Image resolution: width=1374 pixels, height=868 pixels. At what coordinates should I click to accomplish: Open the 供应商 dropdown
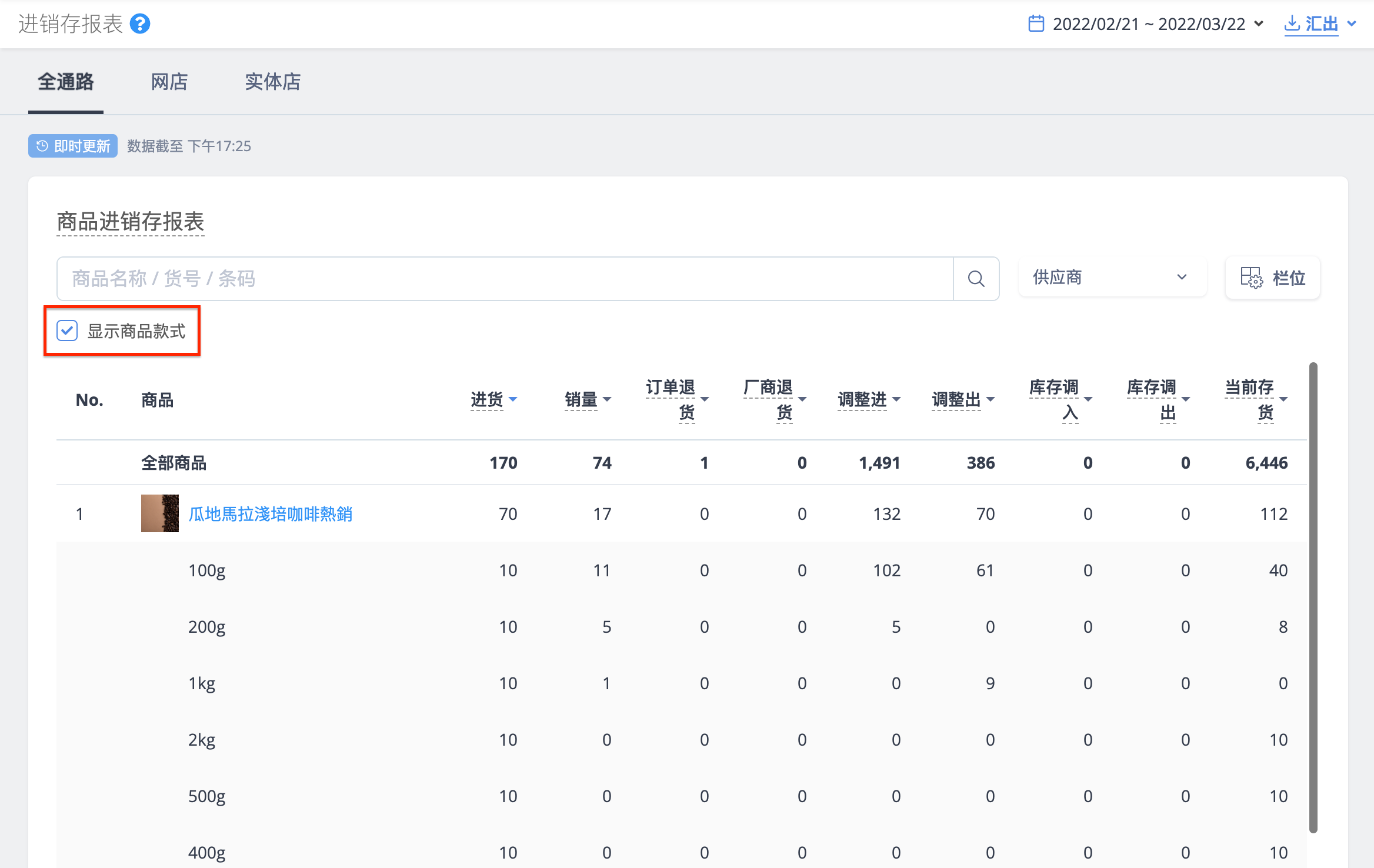(1112, 278)
